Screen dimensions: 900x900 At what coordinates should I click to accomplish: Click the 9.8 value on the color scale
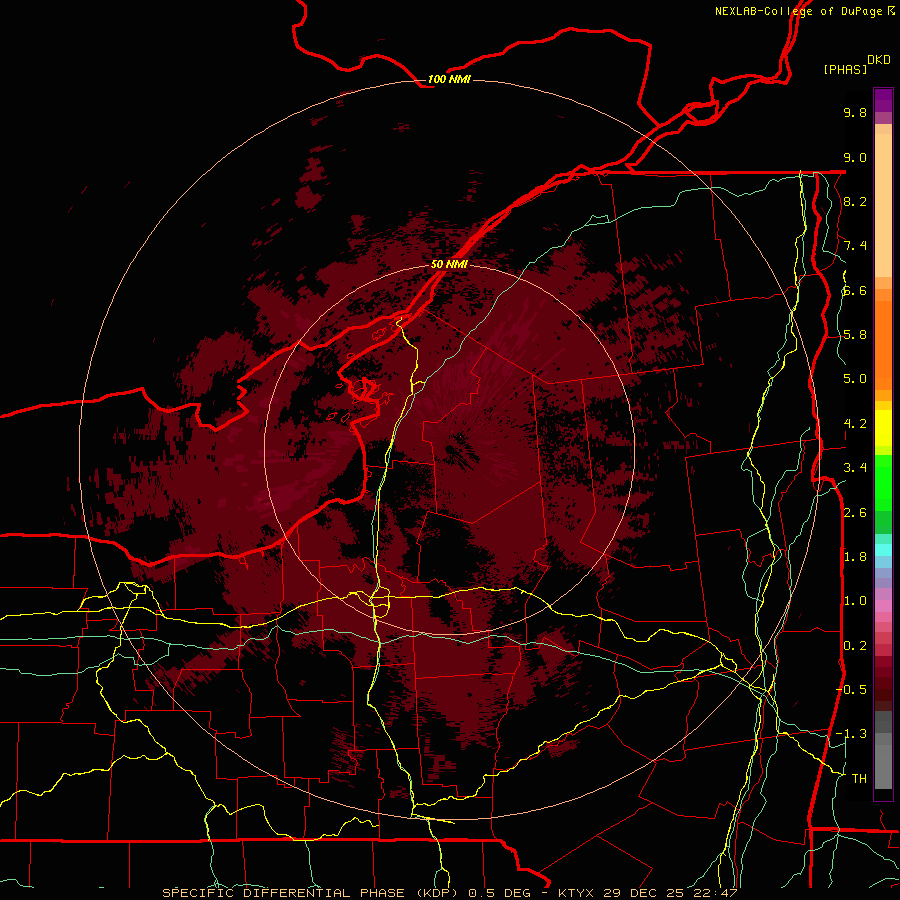pos(855,112)
